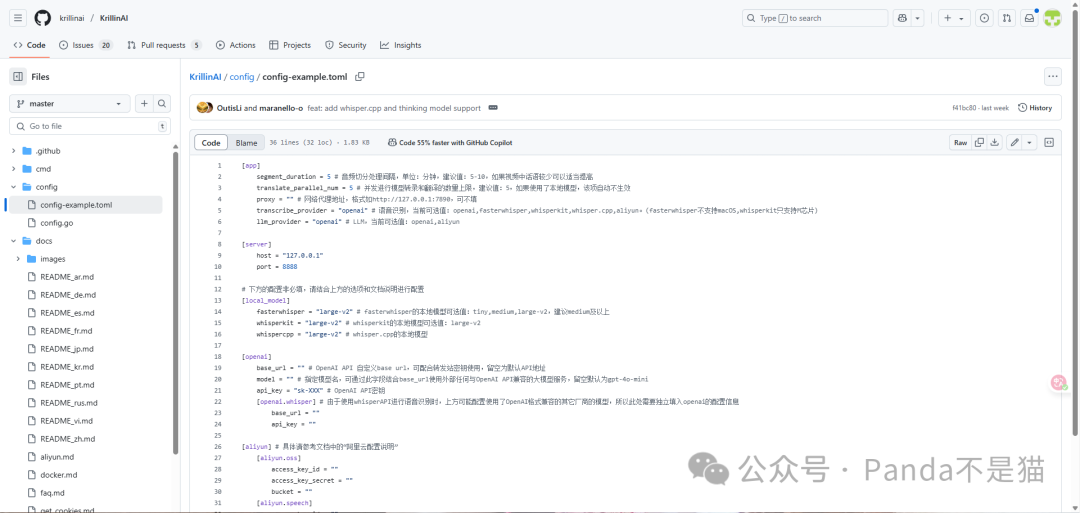Open the master branch selector
Image resolution: width=1080 pixels, height=513 pixels.
click(70, 103)
